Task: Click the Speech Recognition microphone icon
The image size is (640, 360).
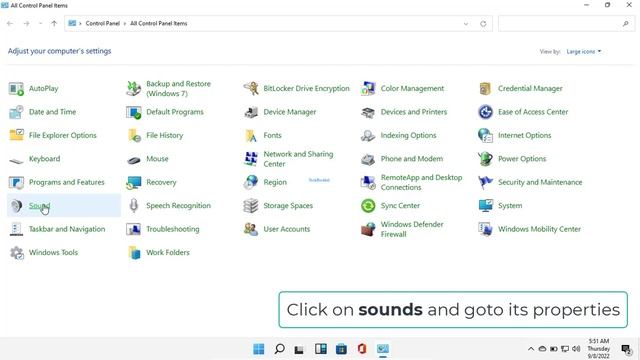Action: pos(133,206)
